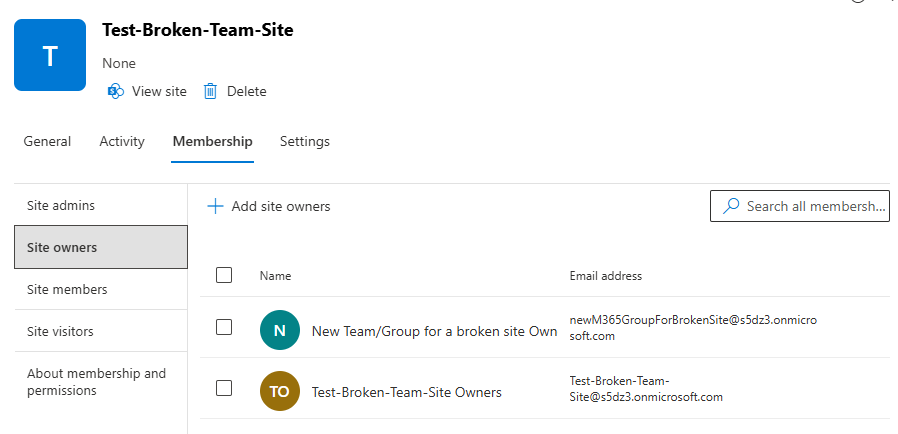898x434 pixels.
Task: Click the None label under the title
Action: [119, 63]
